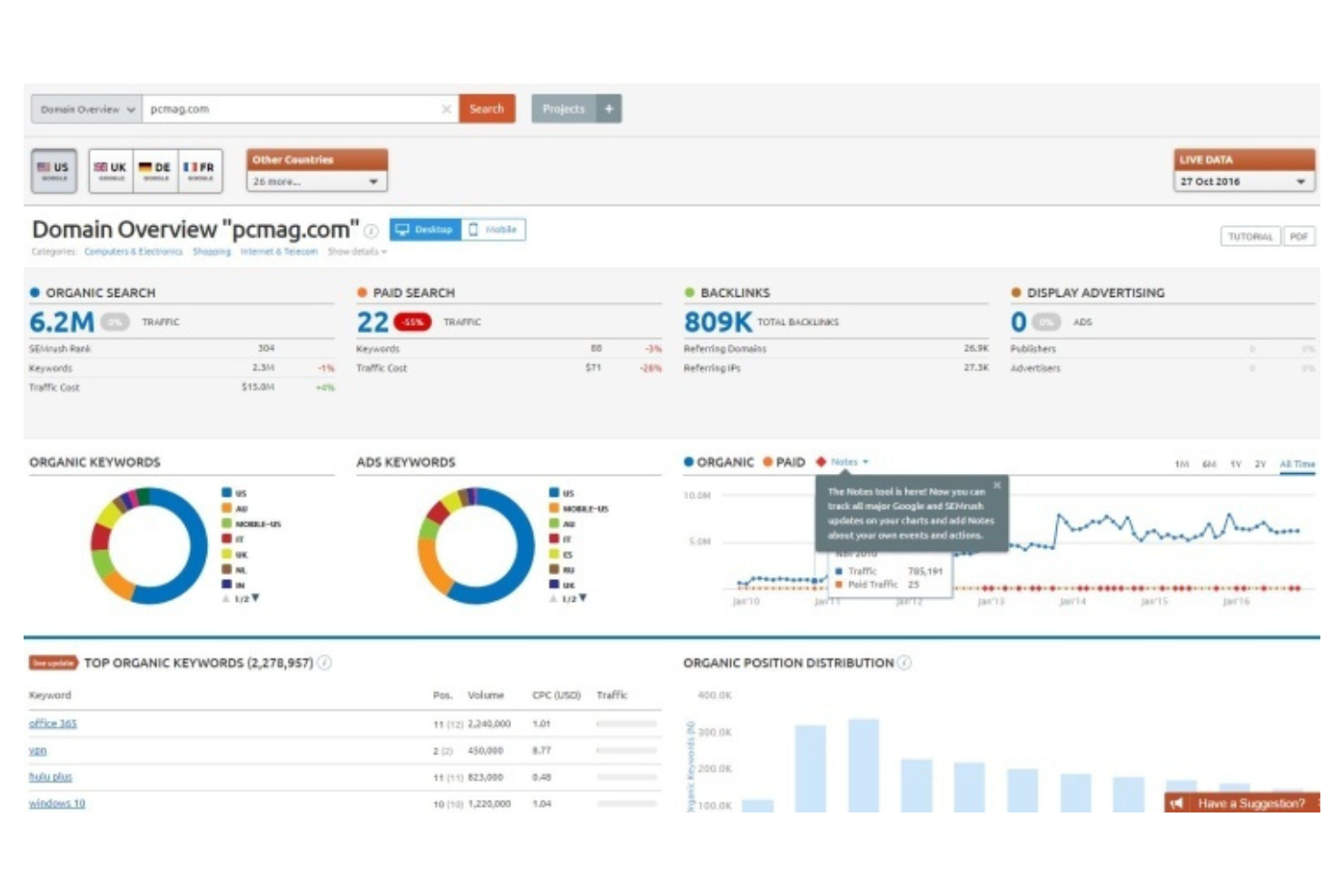Select the US database flag
Screen dimensions: 1344x896
click(x=54, y=171)
